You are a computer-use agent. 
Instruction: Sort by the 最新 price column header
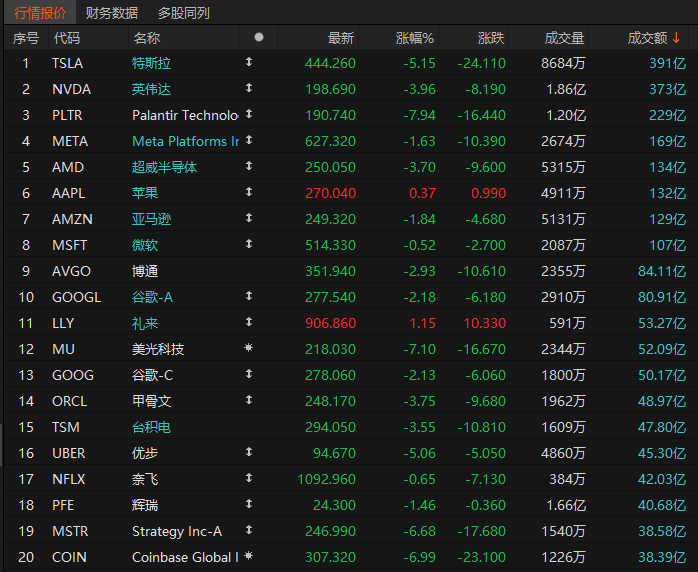(x=340, y=38)
